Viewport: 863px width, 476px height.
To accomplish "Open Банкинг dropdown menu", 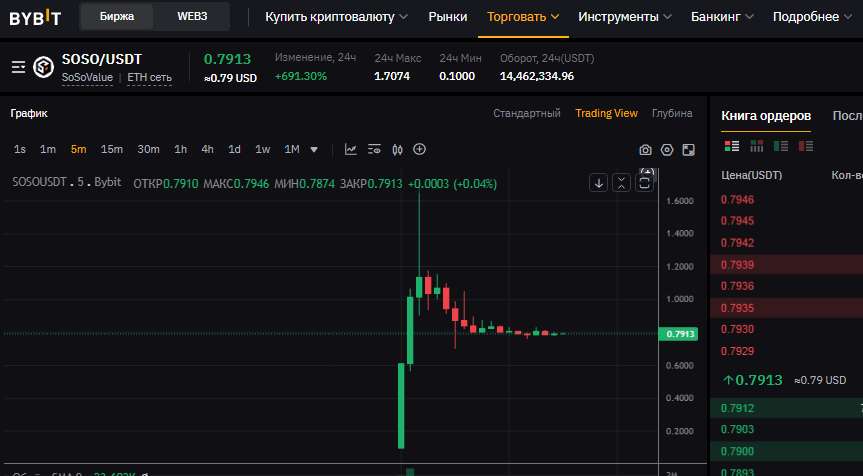I will click(722, 17).
